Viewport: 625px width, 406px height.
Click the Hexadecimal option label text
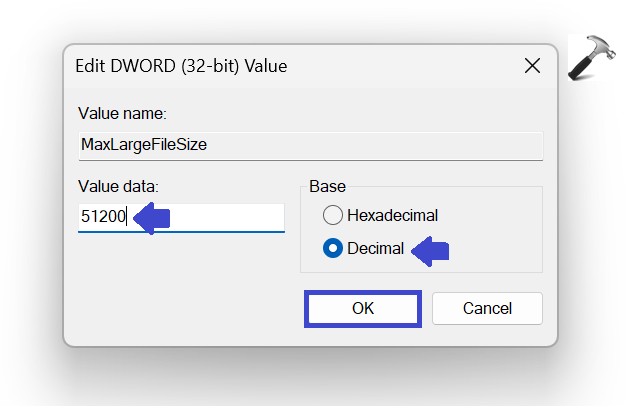click(392, 215)
